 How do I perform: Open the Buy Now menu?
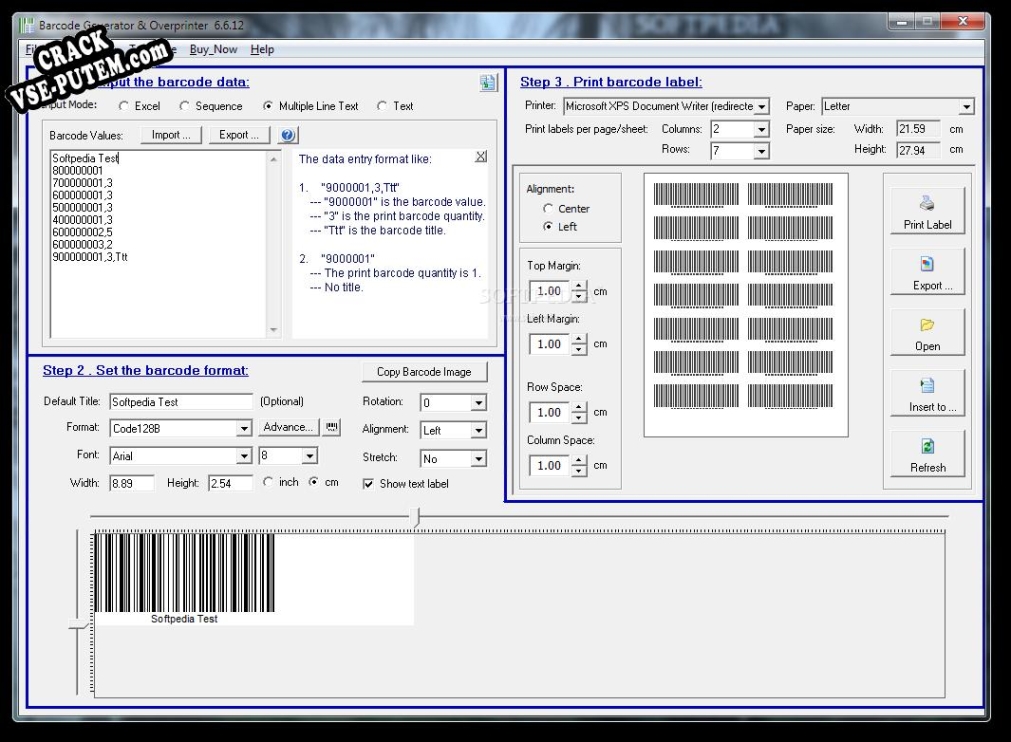pos(213,48)
